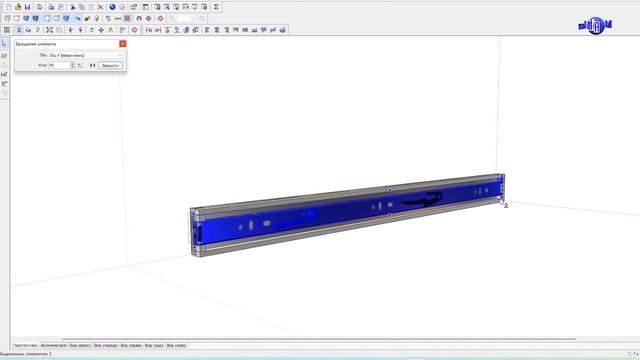Screen dimensions: 640x360
Task: Switch to the Вид спереди tab
Action: tap(106, 345)
